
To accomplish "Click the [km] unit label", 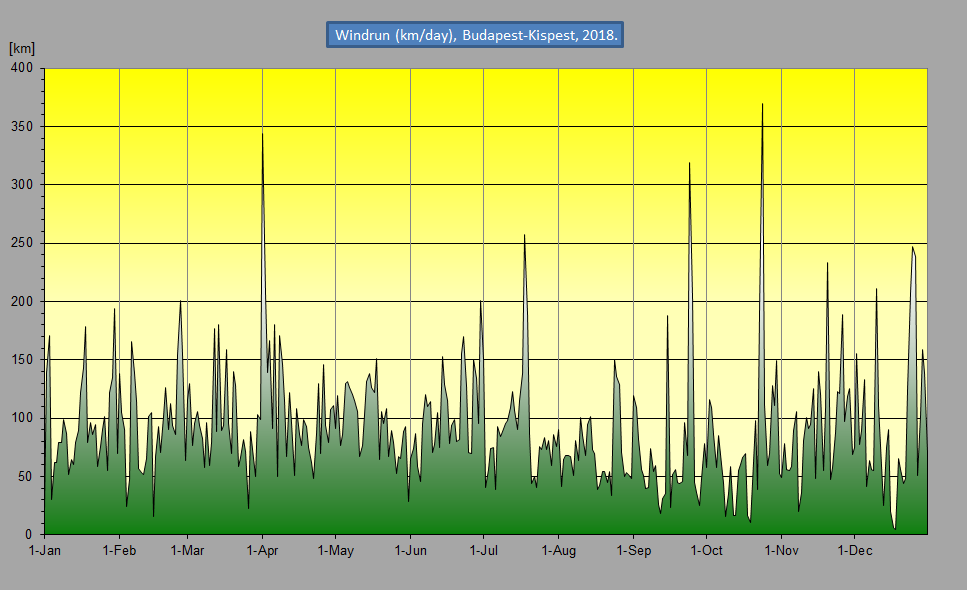I will pyautogui.click(x=22, y=48).
